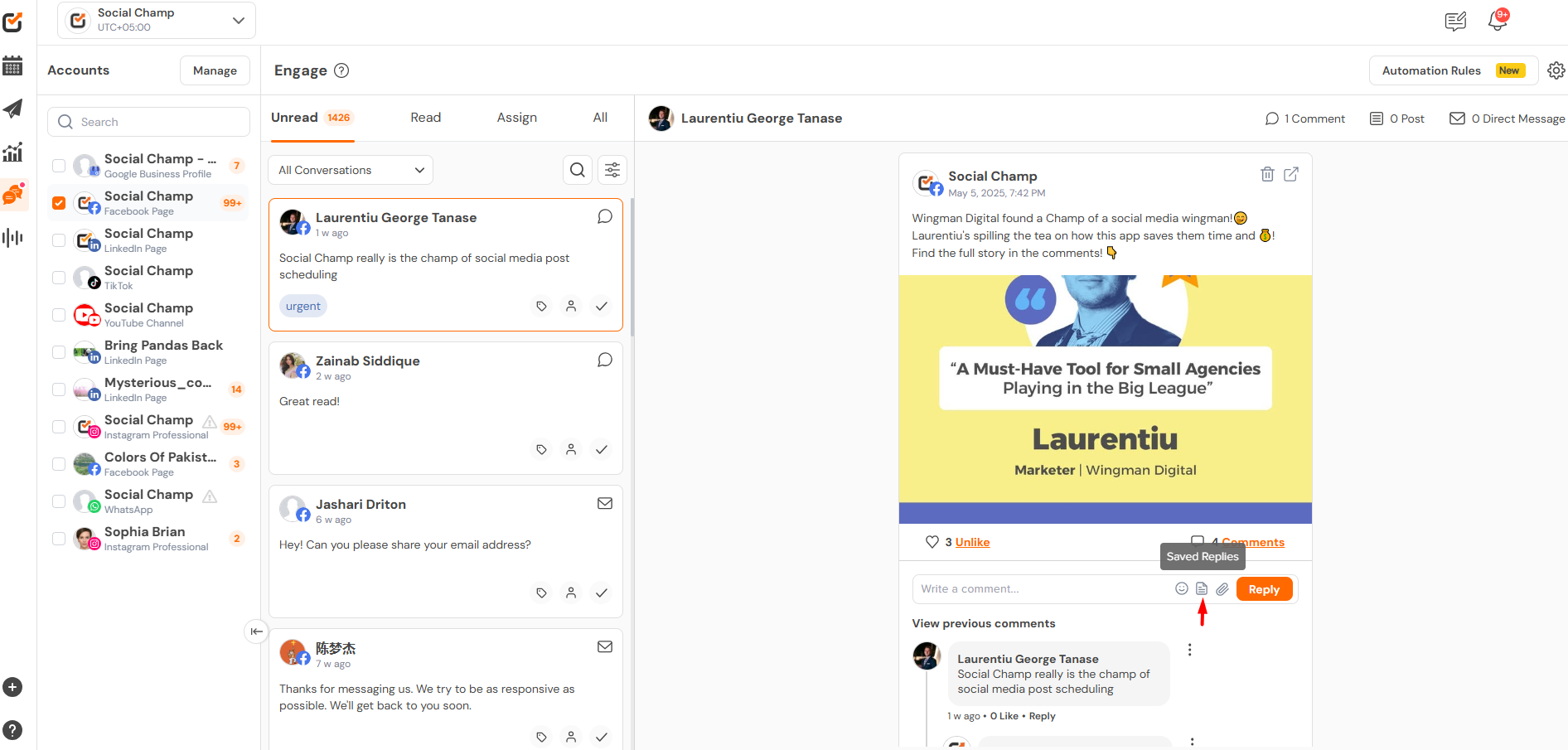The width and height of the screenshot is (1568, 750).
Task: Click the orange Reply button
Action: pos(1264,589)
